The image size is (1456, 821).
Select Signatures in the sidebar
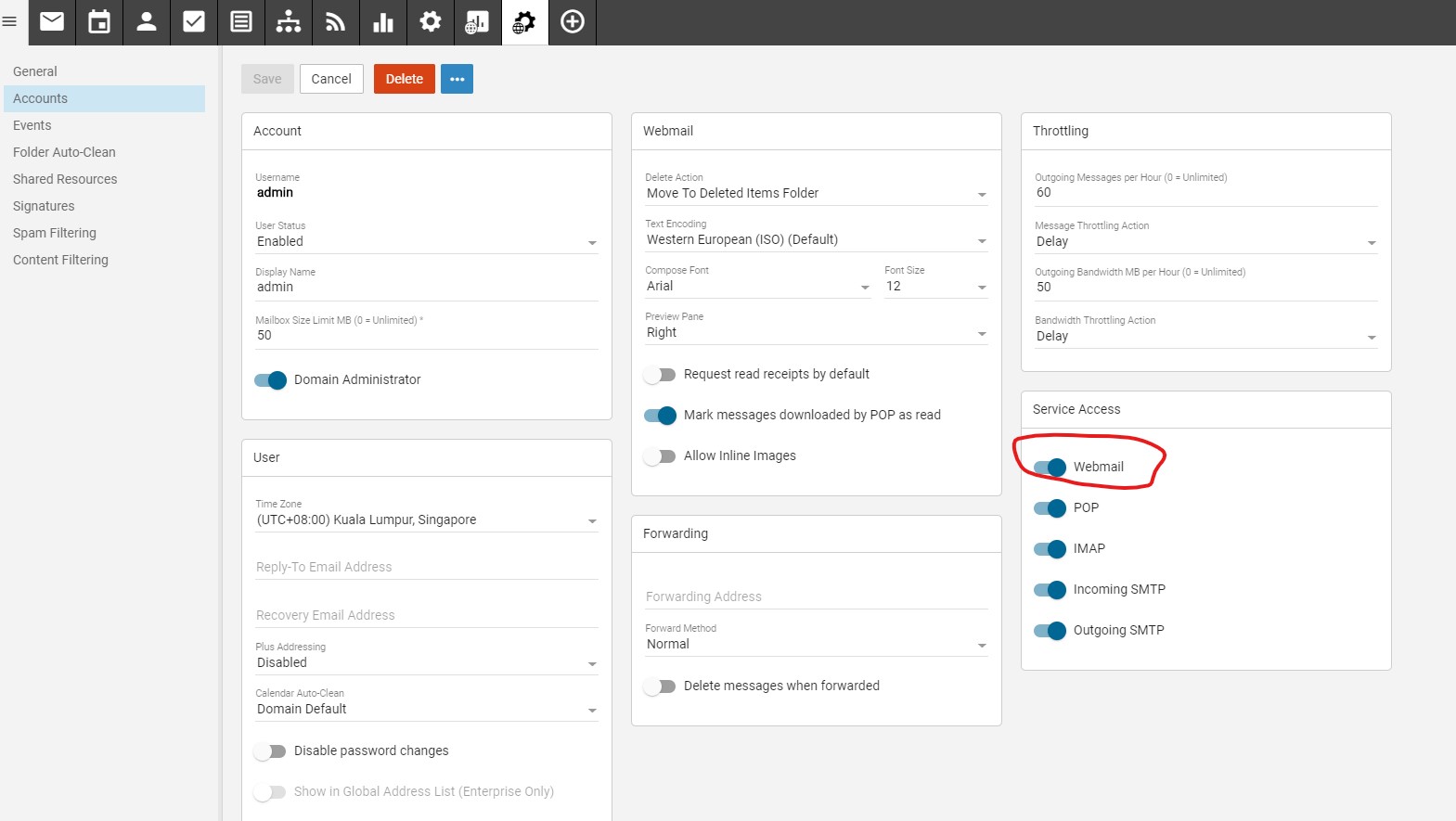[104, 206]
